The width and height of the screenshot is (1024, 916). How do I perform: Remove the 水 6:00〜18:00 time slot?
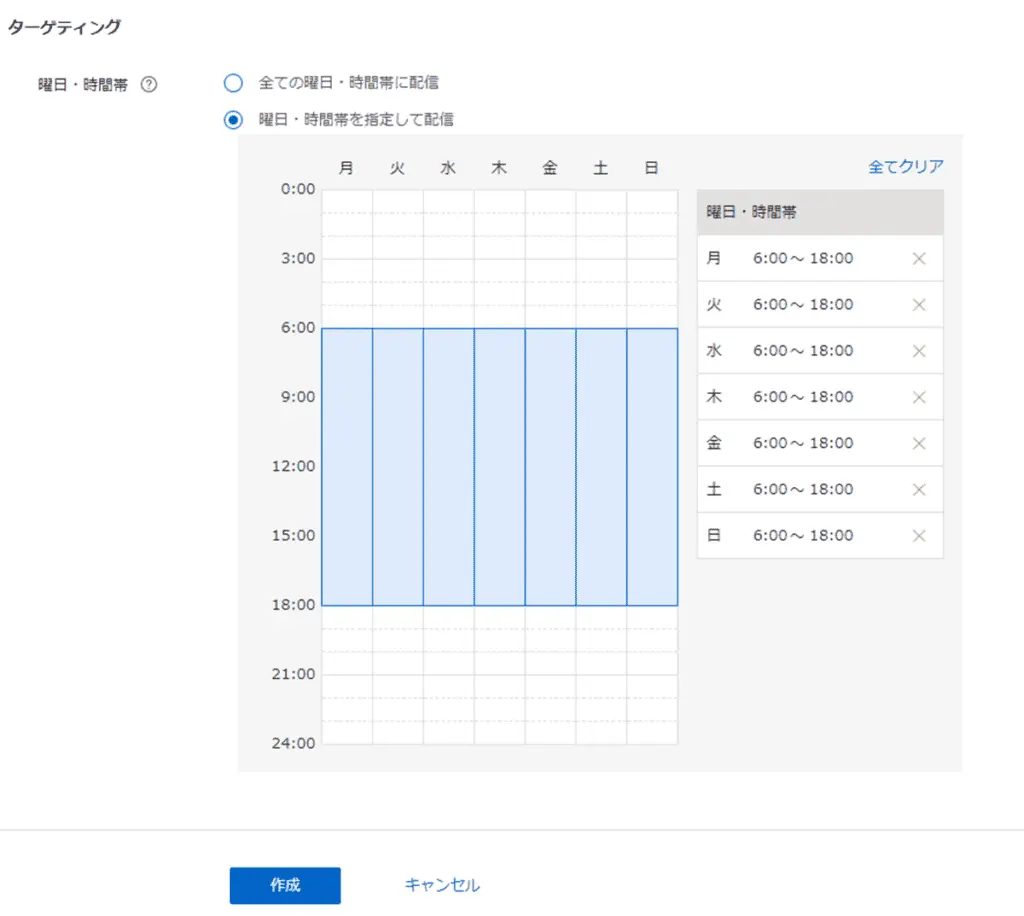tap(919, 350)
